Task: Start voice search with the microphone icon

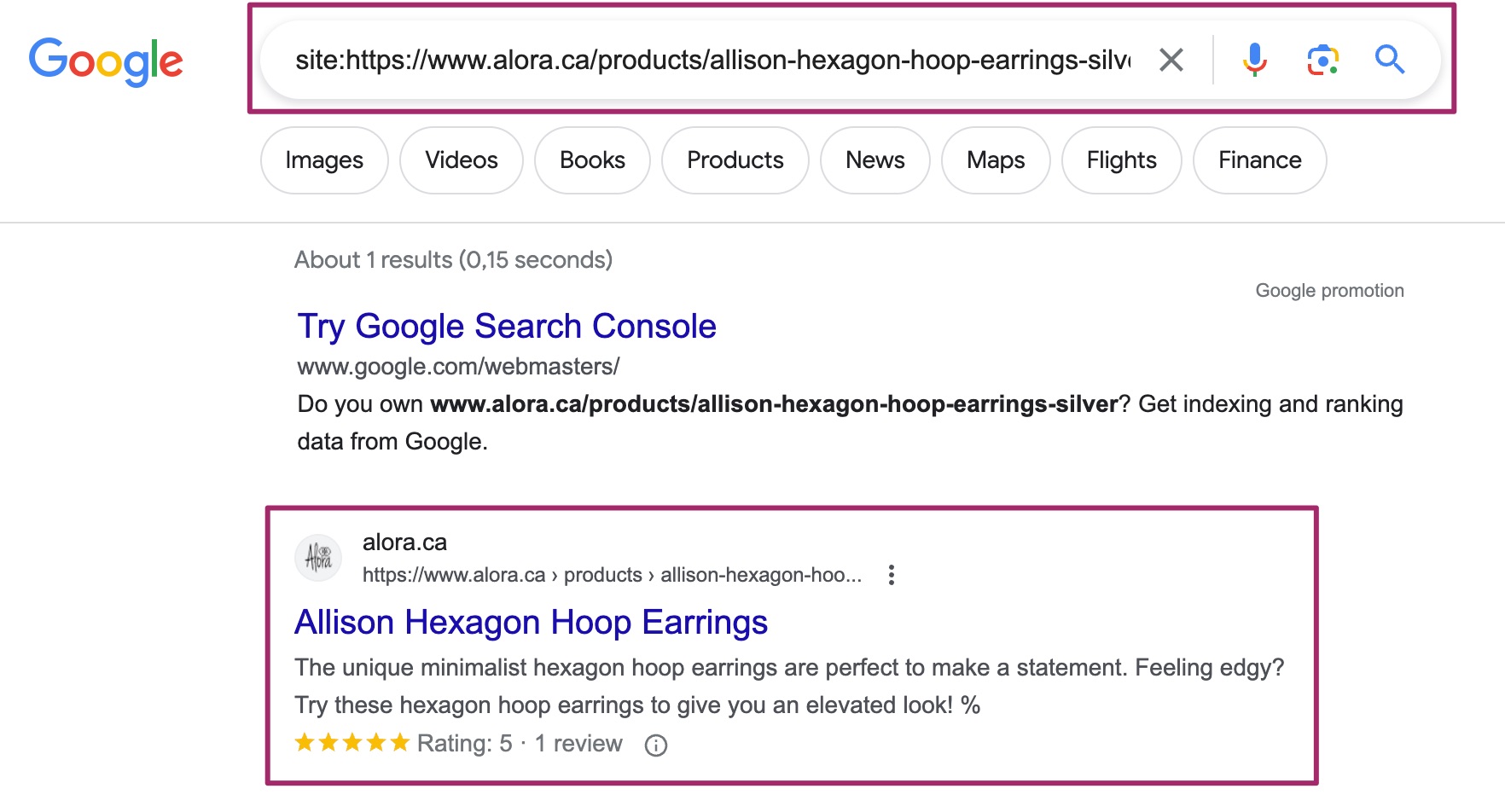Action: 1254,60
